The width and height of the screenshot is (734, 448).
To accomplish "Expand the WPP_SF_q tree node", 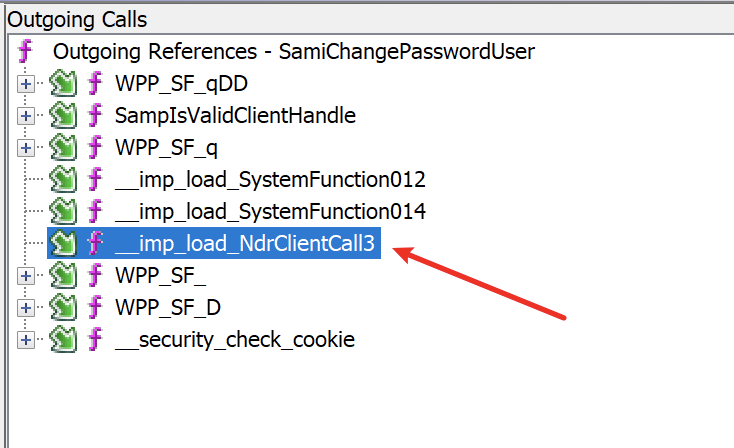I will (x=26, y=148).
